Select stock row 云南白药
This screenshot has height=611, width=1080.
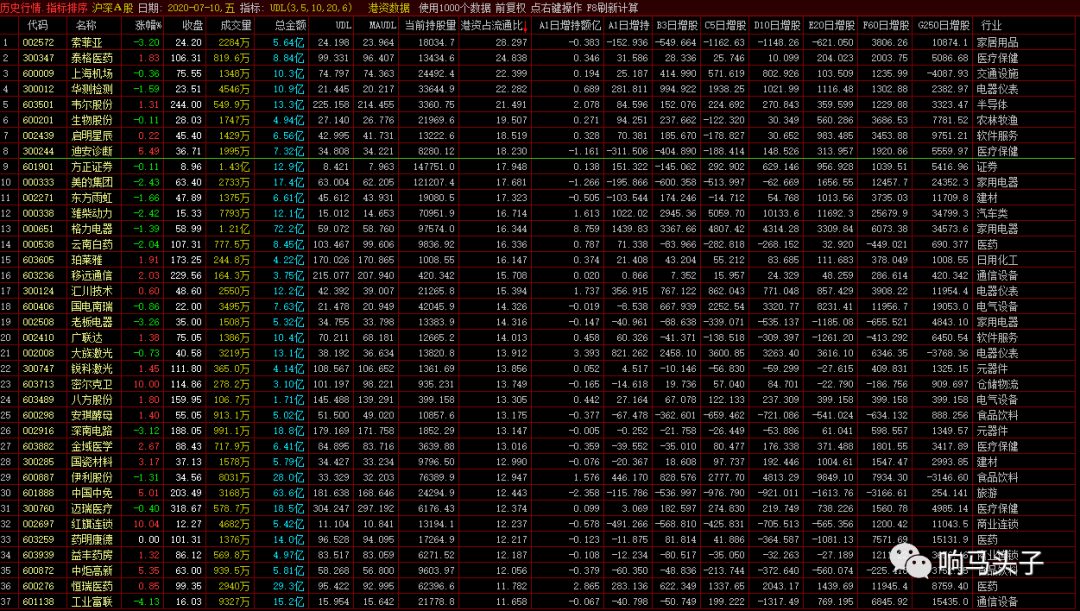[537, 245]
